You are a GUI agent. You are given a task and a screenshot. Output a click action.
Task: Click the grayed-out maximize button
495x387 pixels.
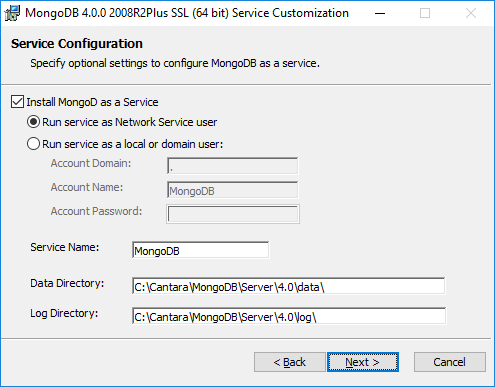(x=425, y=13)
